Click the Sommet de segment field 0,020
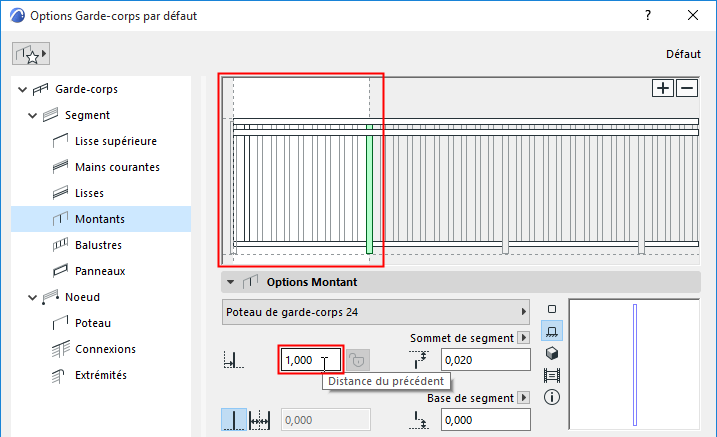This screenshot has height=437, width=717. tap(486, 360)
